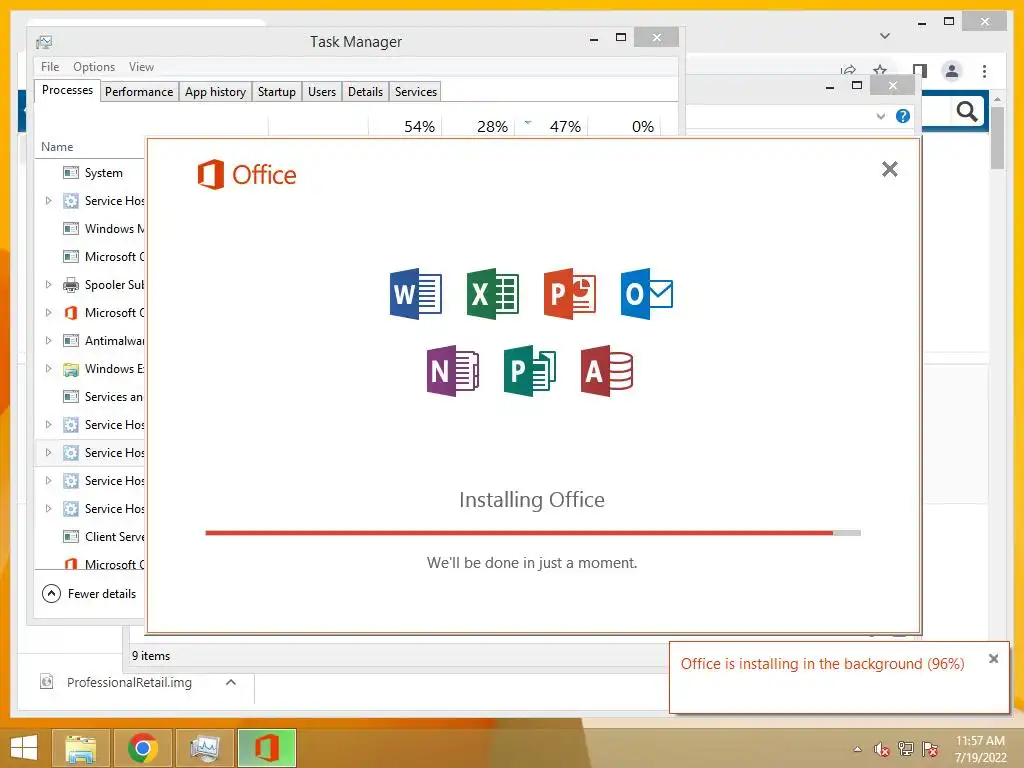
Task: Show hidden system tray icons
Action: (857, 749)
